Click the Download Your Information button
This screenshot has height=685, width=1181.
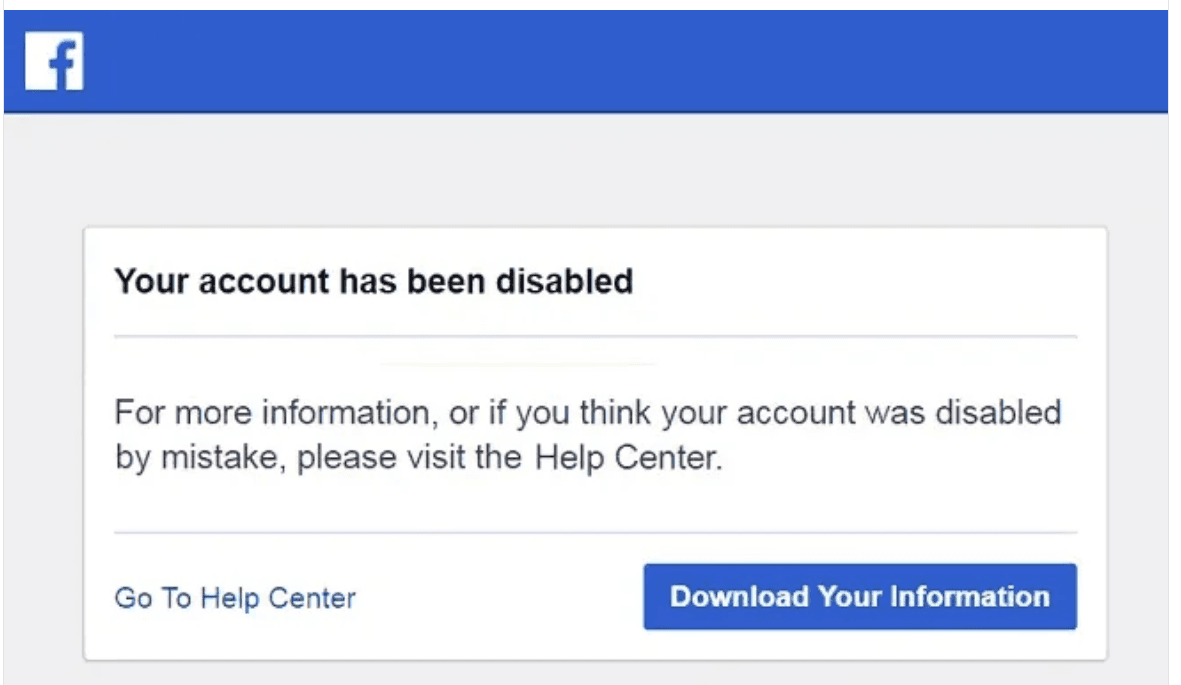(x=859, y=596)
